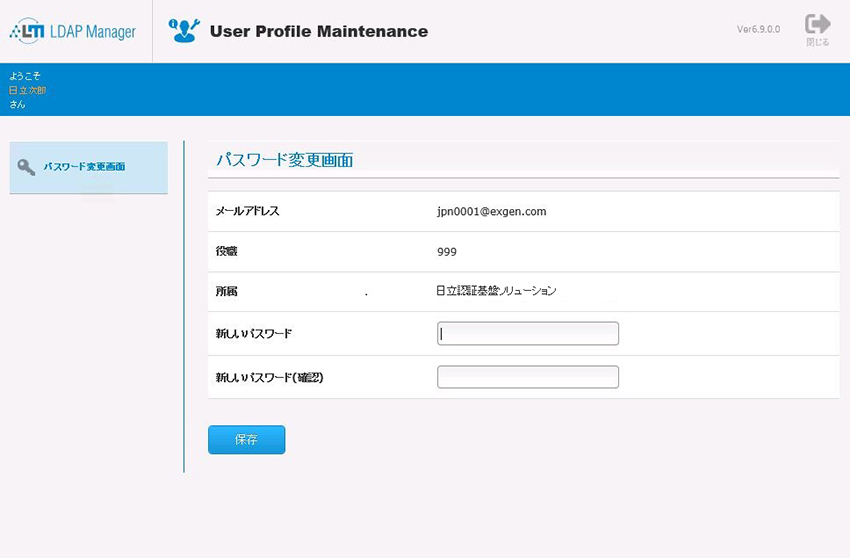This screenshot has width=850, height=558.
Task: Click the 新しいパスワード(確認) field label
Action: (270, 378)
